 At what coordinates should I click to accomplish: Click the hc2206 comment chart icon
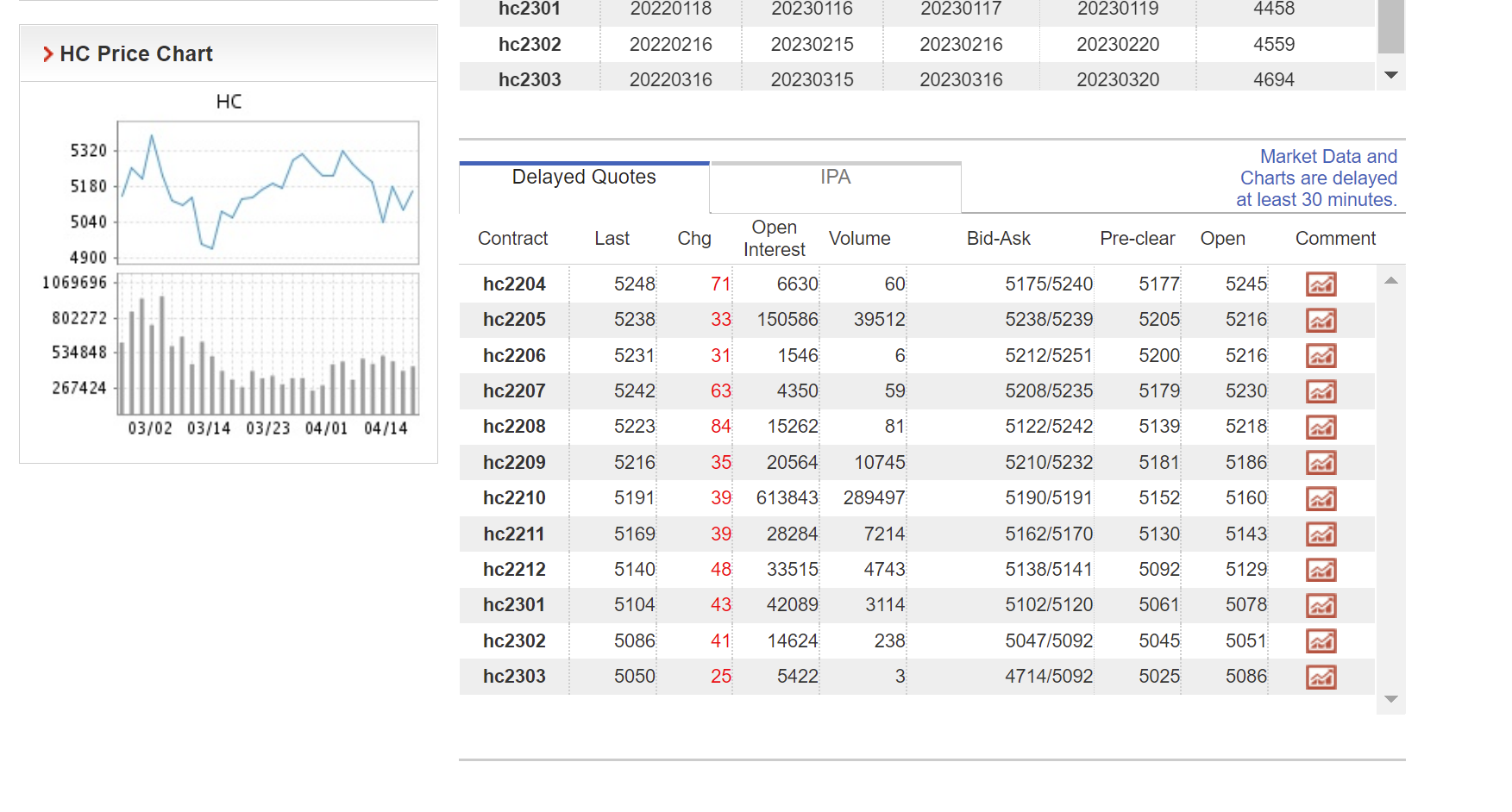pos(1321,356)
